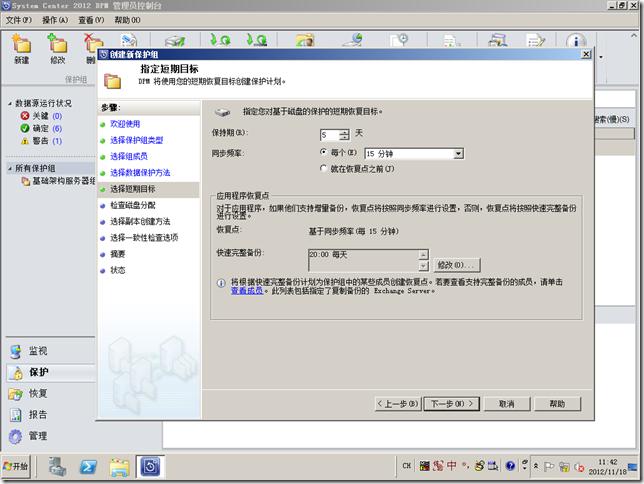
Task: Go to the 选择保护组类型 wizard step
Action: [x=136, y=140]
